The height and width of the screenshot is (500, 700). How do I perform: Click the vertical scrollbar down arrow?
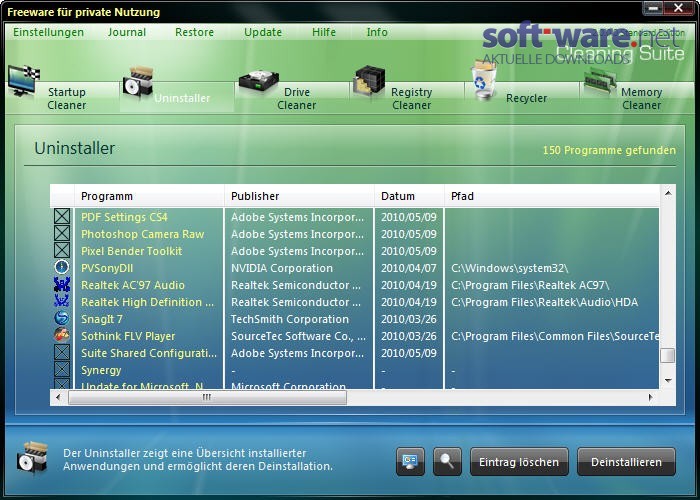(668, 381)
